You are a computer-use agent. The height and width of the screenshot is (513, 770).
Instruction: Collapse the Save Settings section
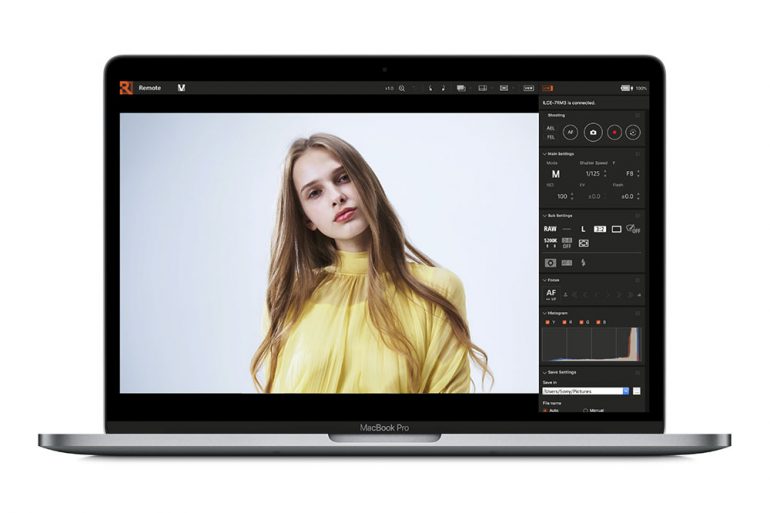[543, 372]
